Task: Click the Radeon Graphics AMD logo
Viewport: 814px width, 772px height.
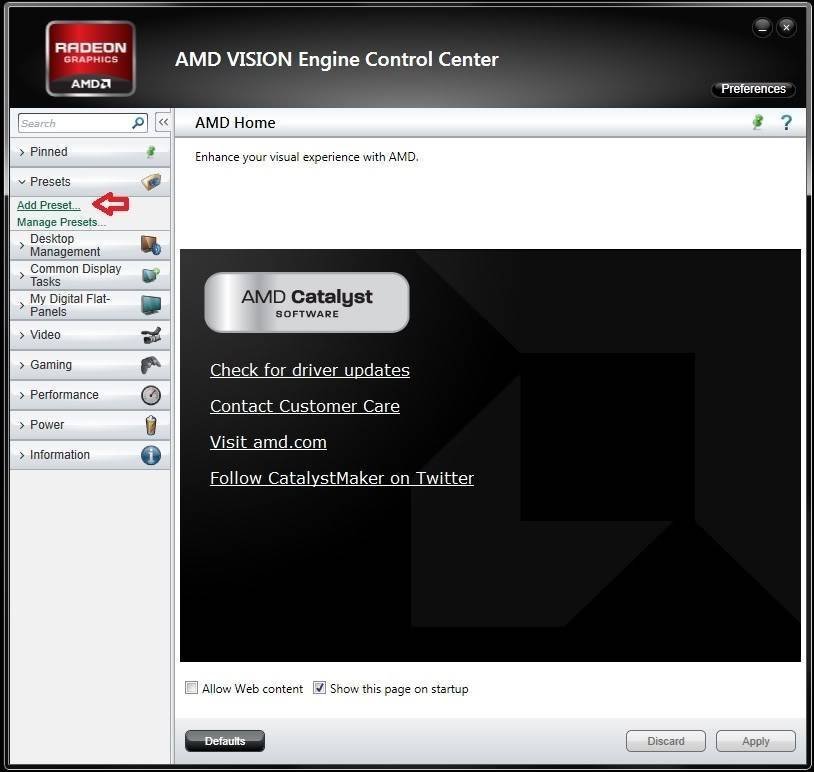Action: pyautogui.click(x=91, y=59)
